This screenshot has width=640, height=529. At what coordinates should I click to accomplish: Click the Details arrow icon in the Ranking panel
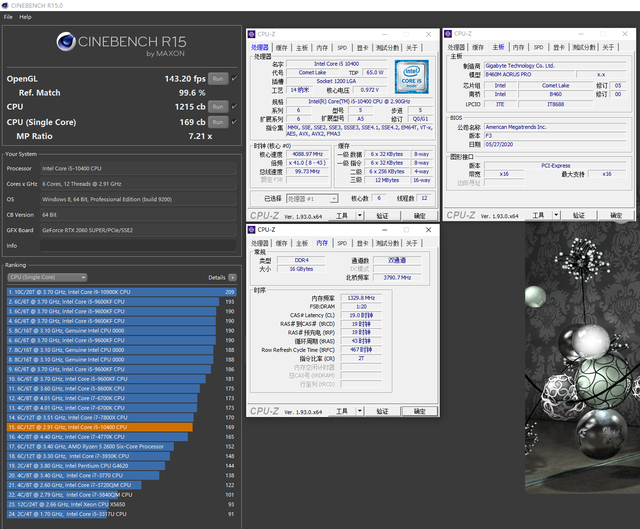[x=232, y=277]
